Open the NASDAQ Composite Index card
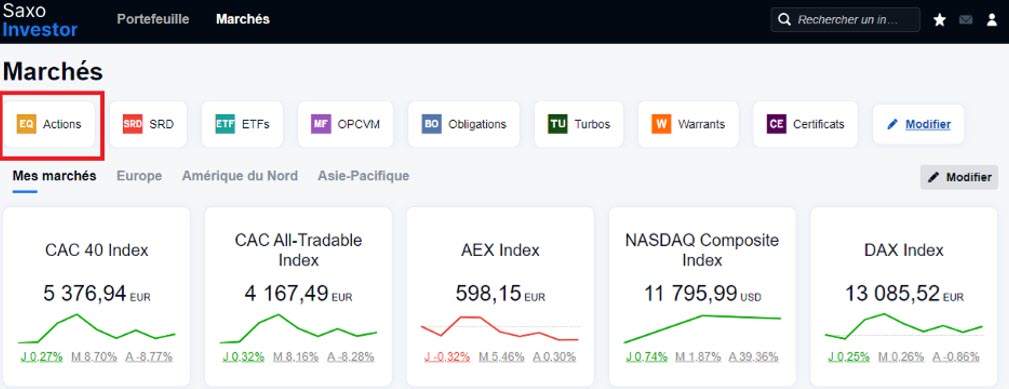This screenshot has width=1009, height=389. click(702, 296)
